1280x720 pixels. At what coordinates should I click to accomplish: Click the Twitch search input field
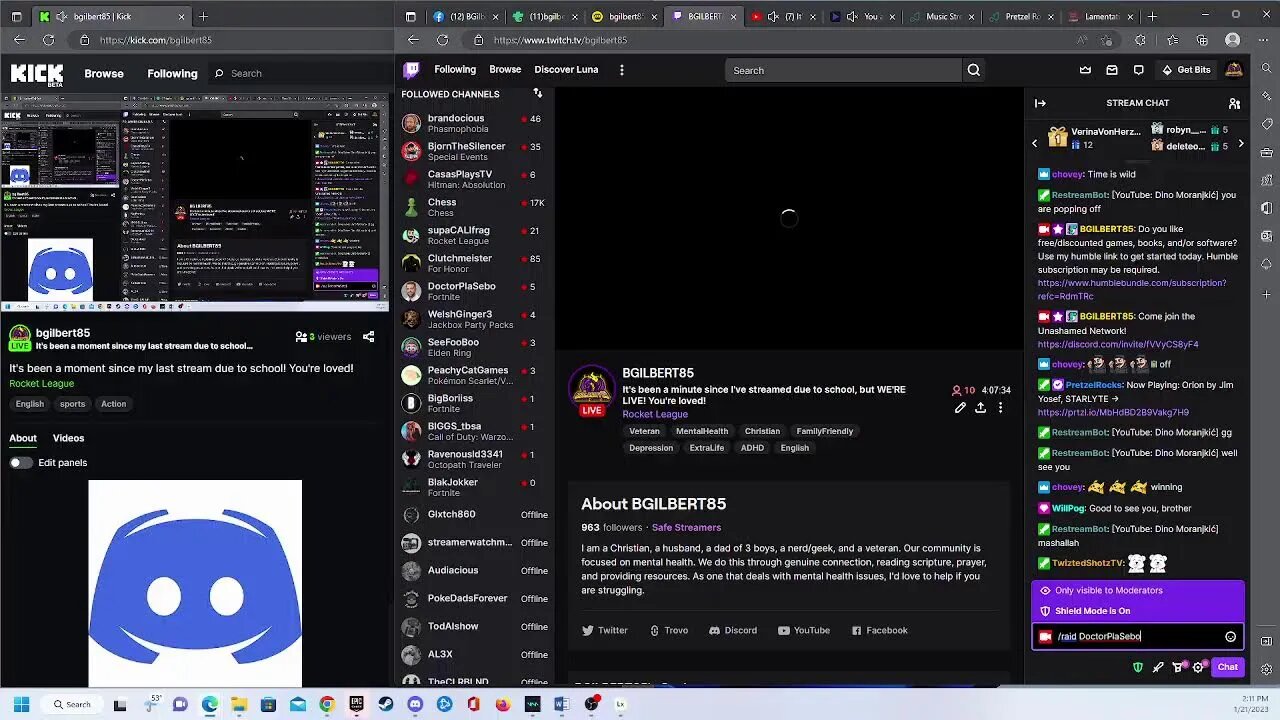pos(843,70)
